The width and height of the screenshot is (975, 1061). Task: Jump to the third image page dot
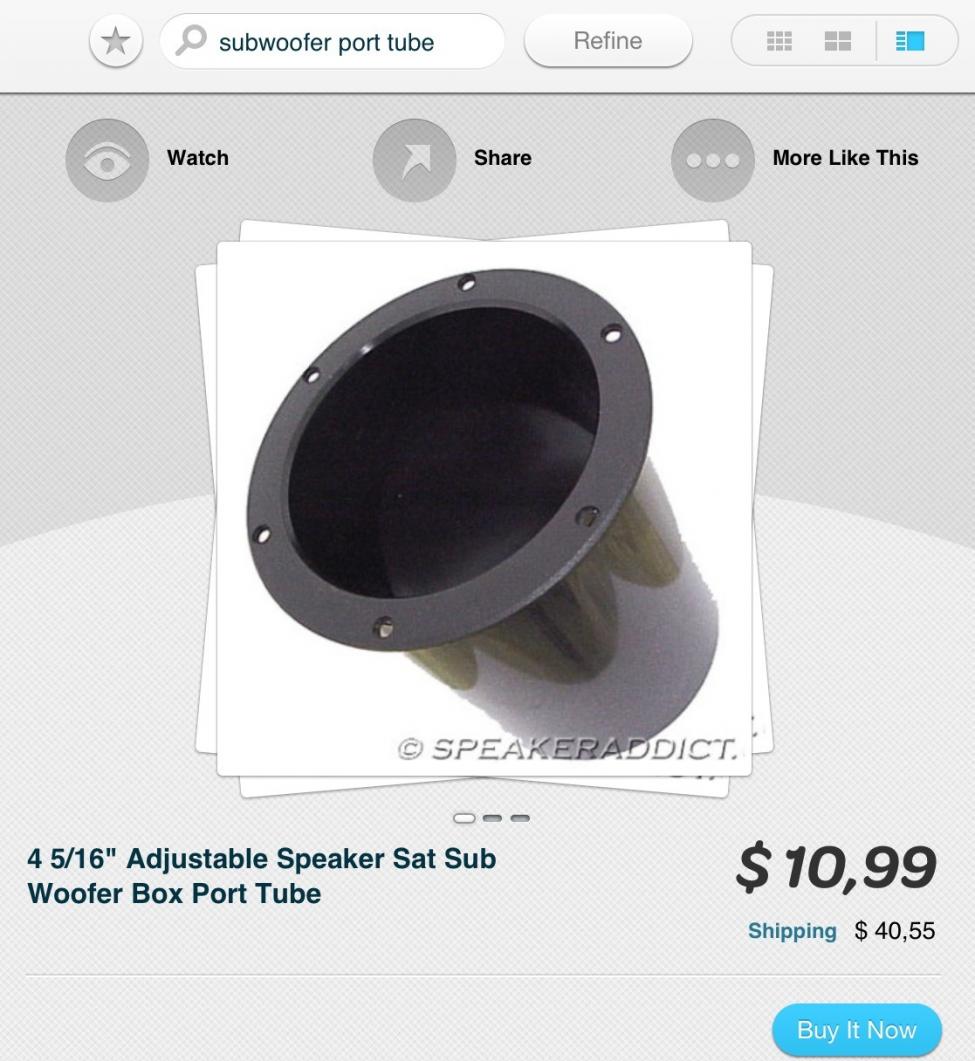click(x=520, y=818)
